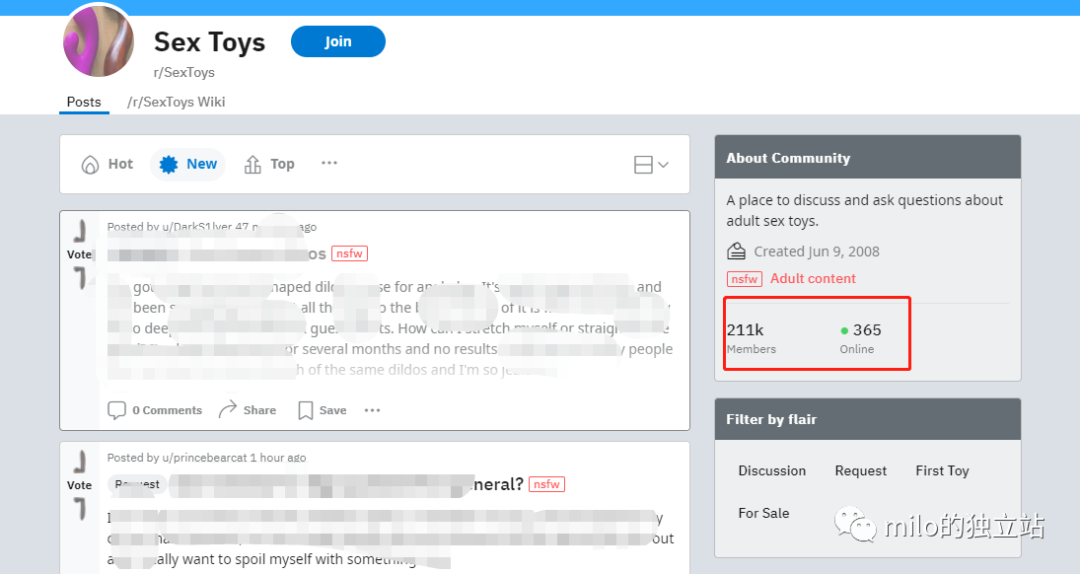Sort posts by Hot
The image size is (1080, 574).
click(x=107, y=164)
